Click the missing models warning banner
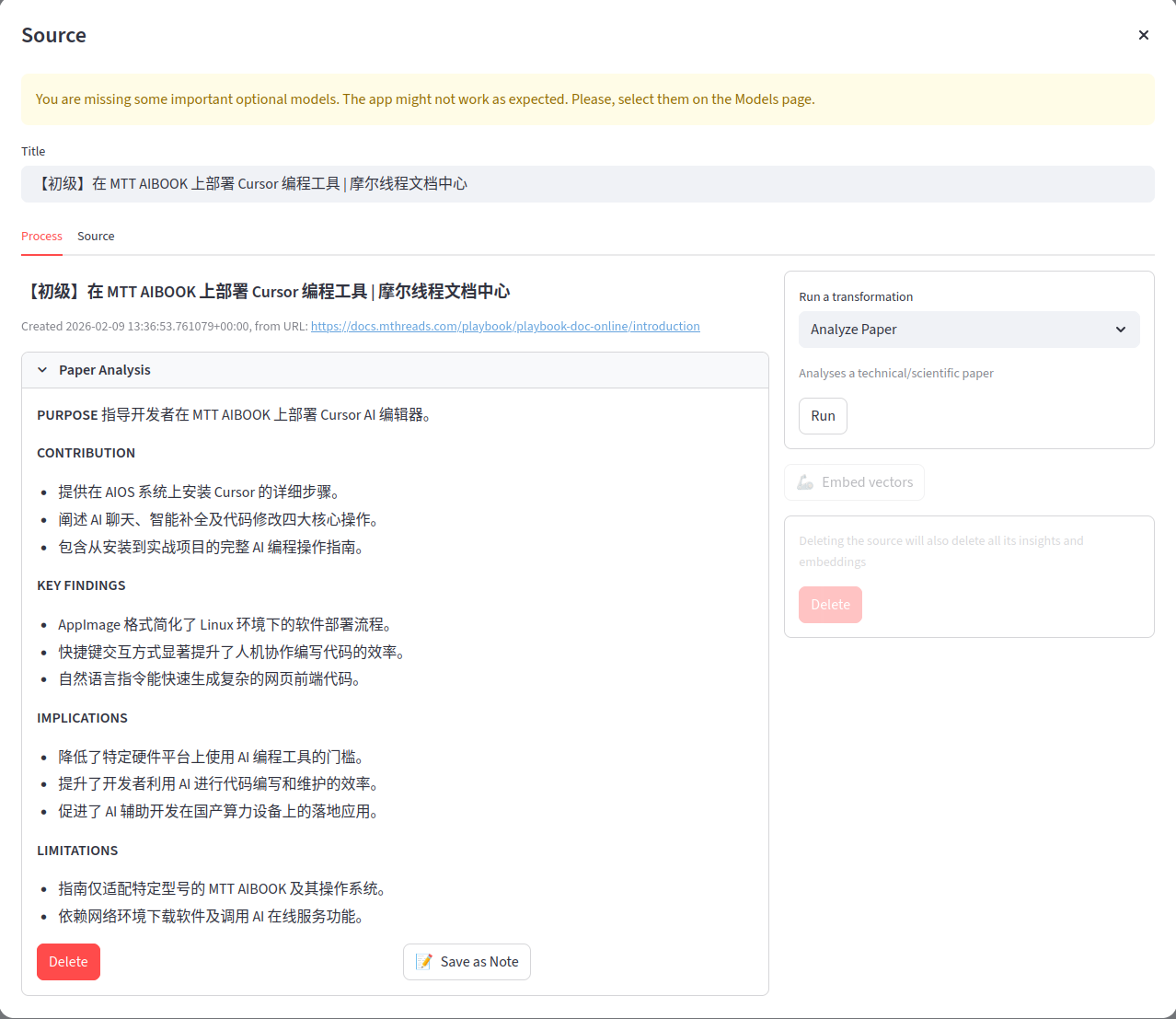 tap(588, 99)
